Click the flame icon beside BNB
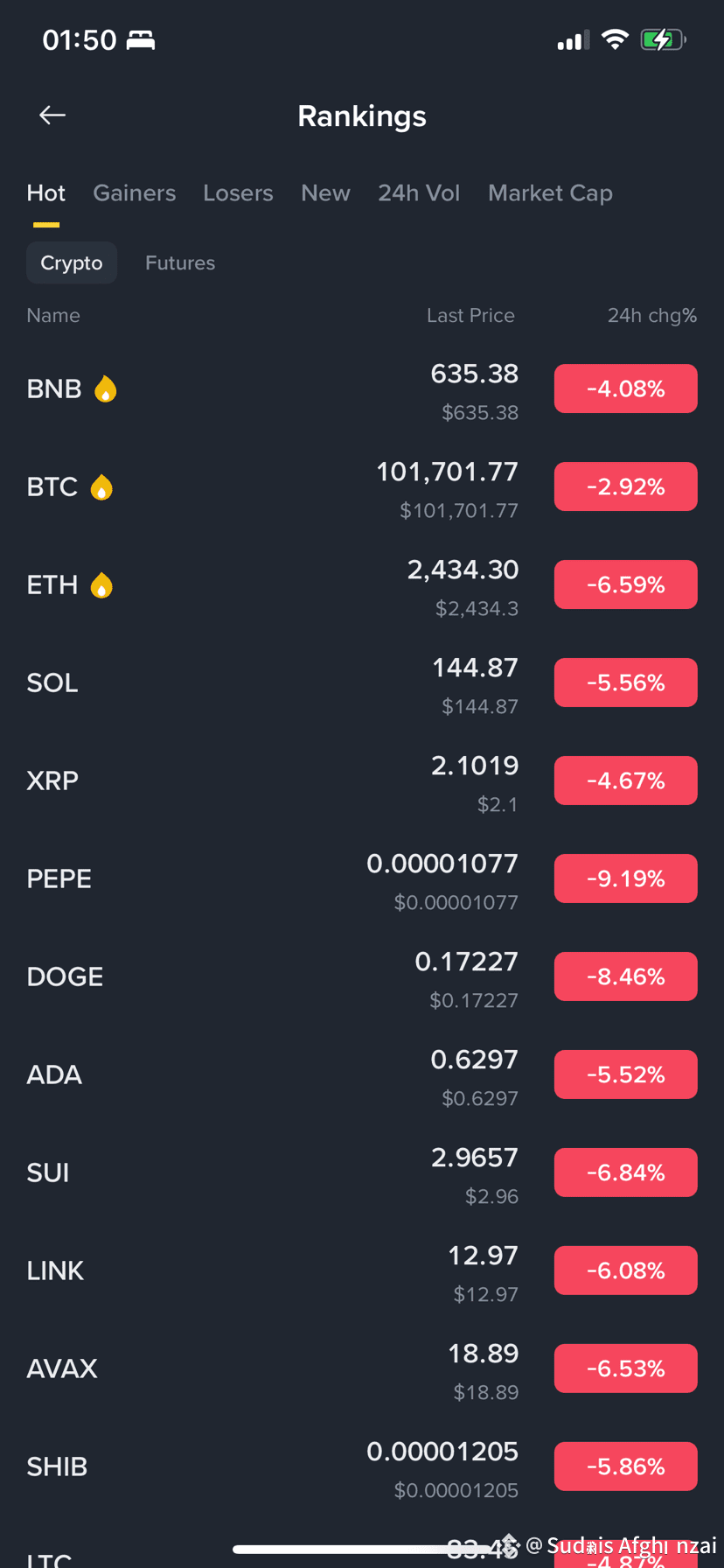The height and width of the screenshot is (1568, 724). pos(105,388)
